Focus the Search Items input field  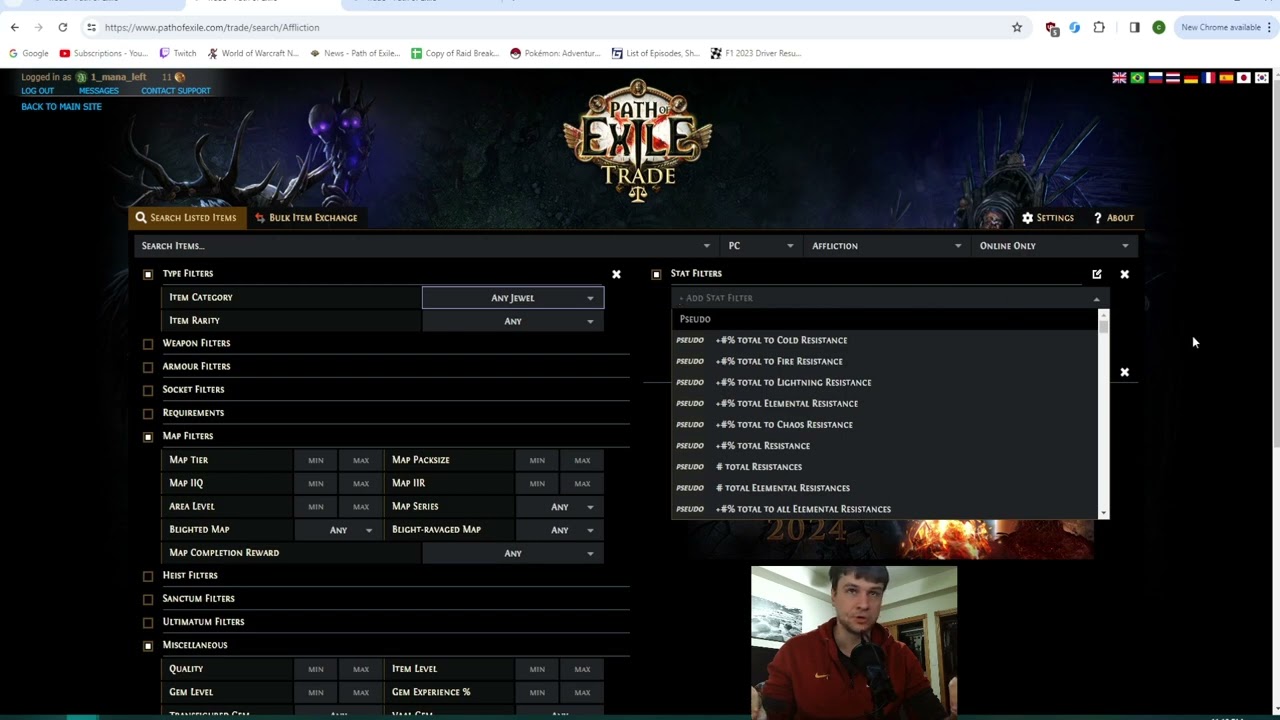pyautogui.click(x=426, y=246)
